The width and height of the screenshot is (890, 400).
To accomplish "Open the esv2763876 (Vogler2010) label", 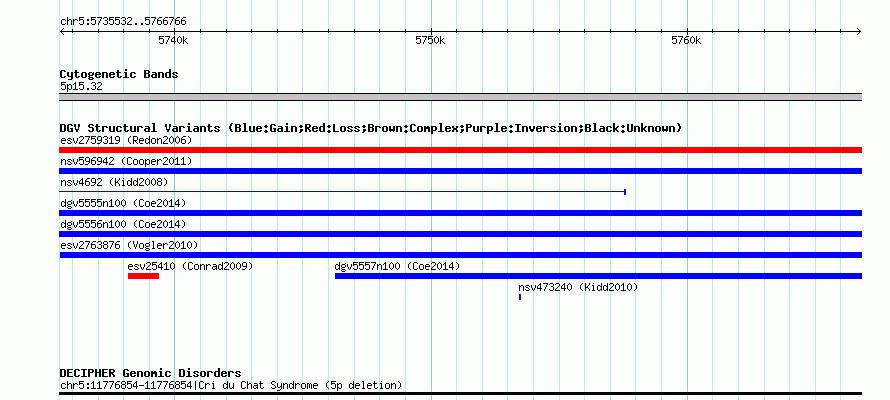I will tap(129, 245).
